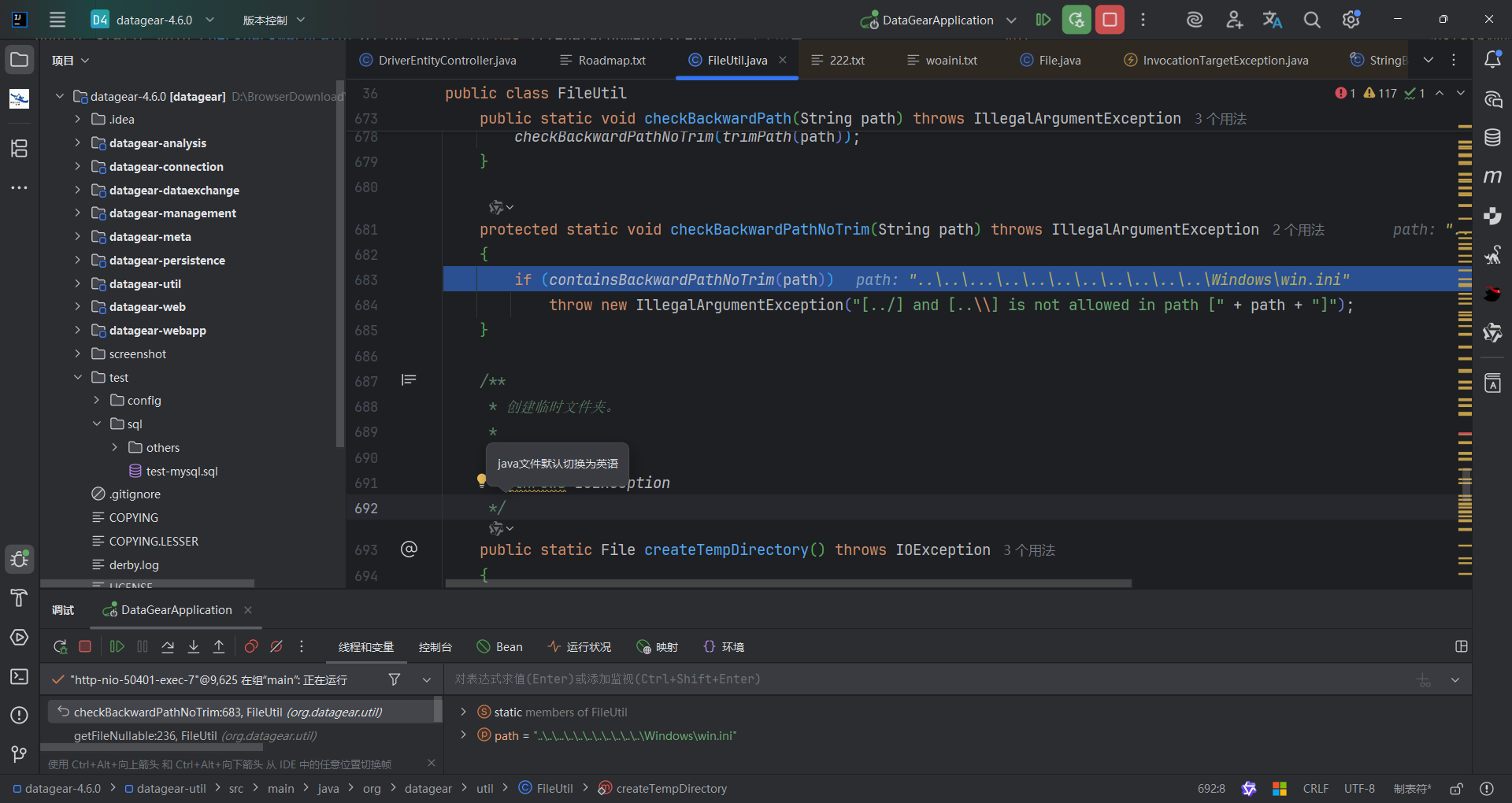Expand the datagear-web module
Viewport: 1512px width, 803px height.
(x=77, y=306)
